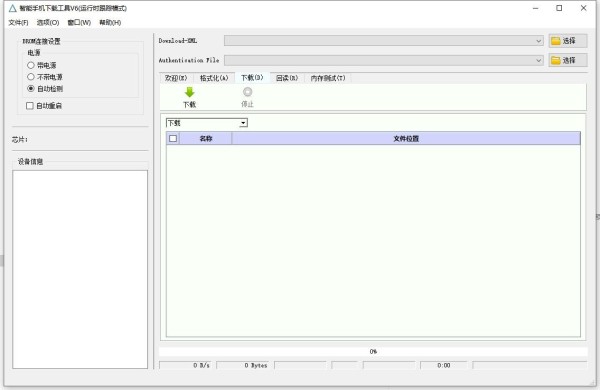Click the green Download arrow icon
600x390 pixels.
[x=189, y=92]
